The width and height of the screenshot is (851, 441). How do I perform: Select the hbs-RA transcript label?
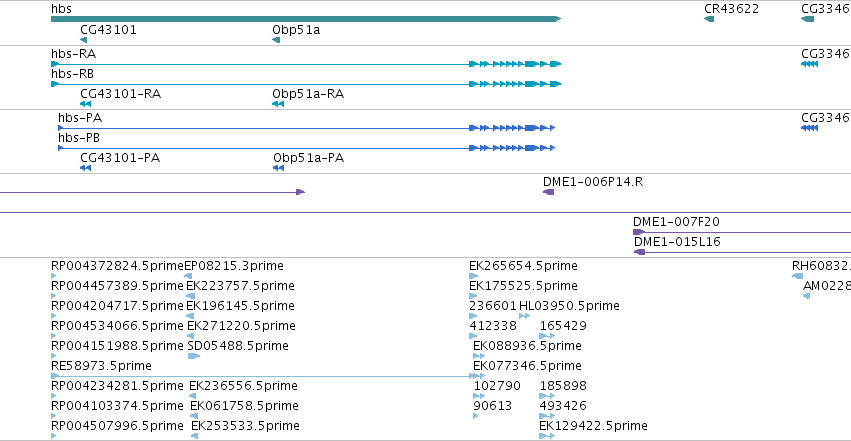pyautogui.click(x=73, y=54)
